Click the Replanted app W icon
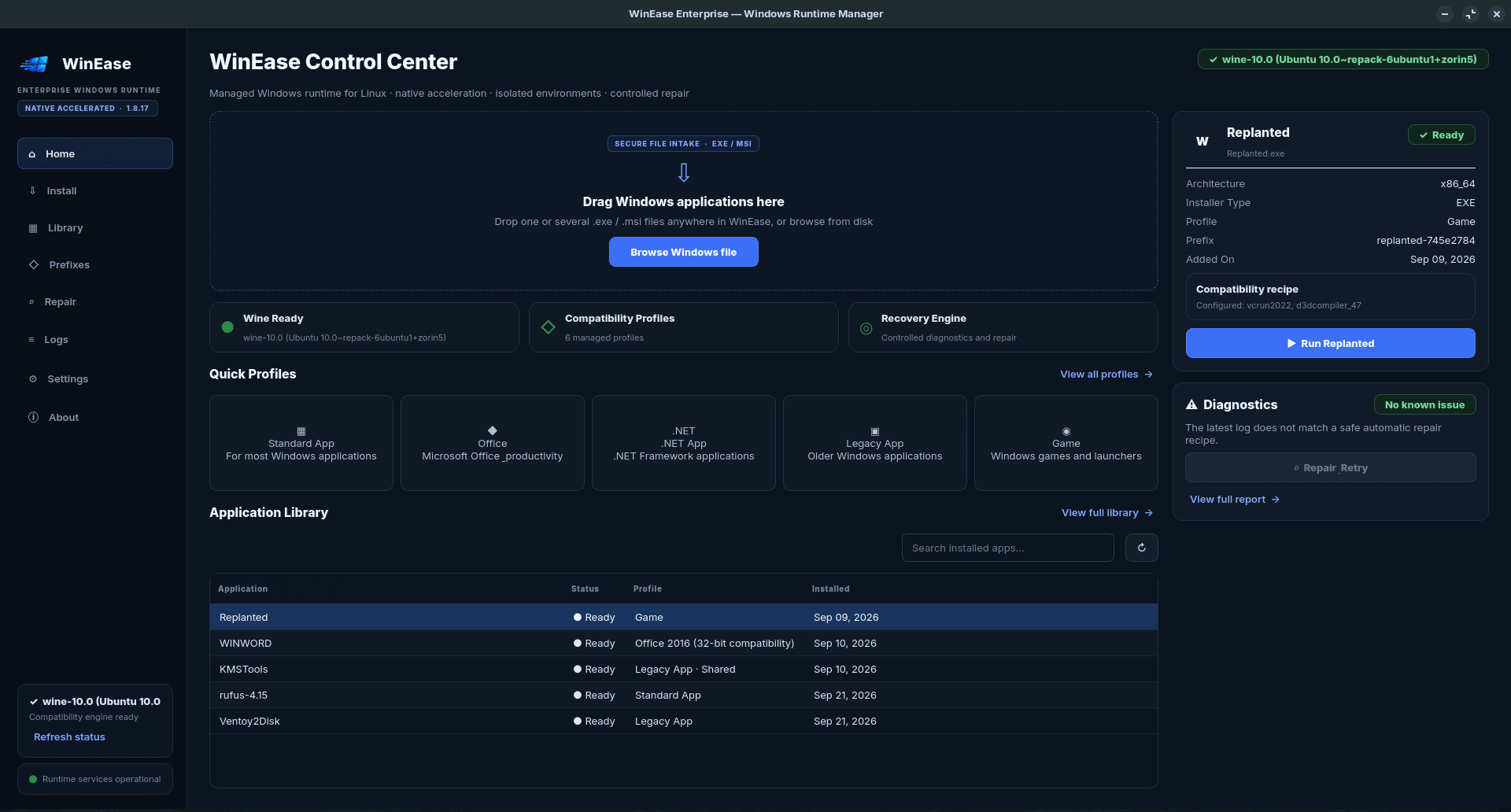 (x=1202, y=142)
